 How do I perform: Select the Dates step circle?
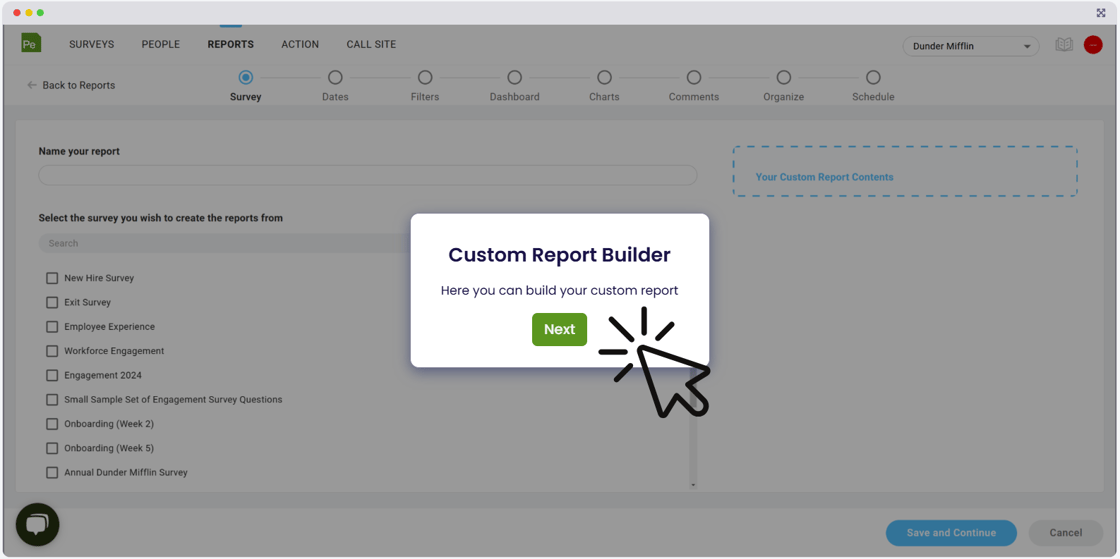(335, 77)
